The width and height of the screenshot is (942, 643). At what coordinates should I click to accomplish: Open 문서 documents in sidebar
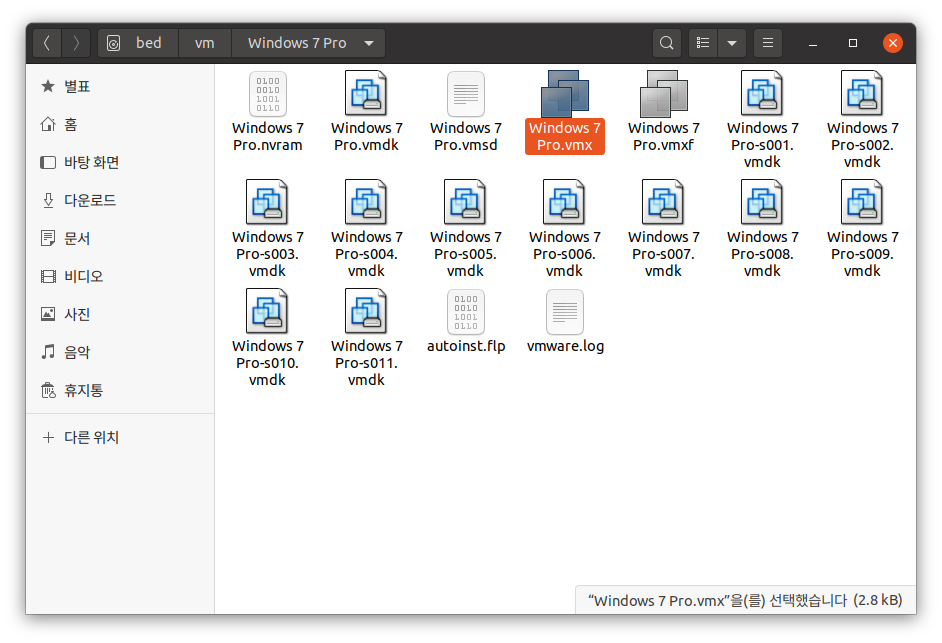pos(120,239)
